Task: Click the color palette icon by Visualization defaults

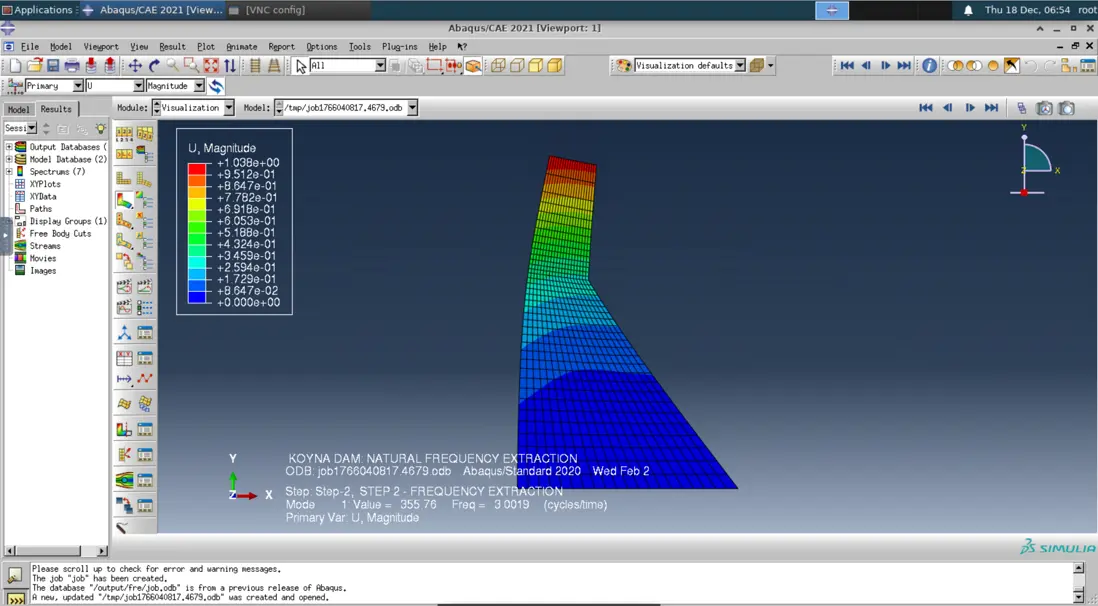Action: coord(623,66)
